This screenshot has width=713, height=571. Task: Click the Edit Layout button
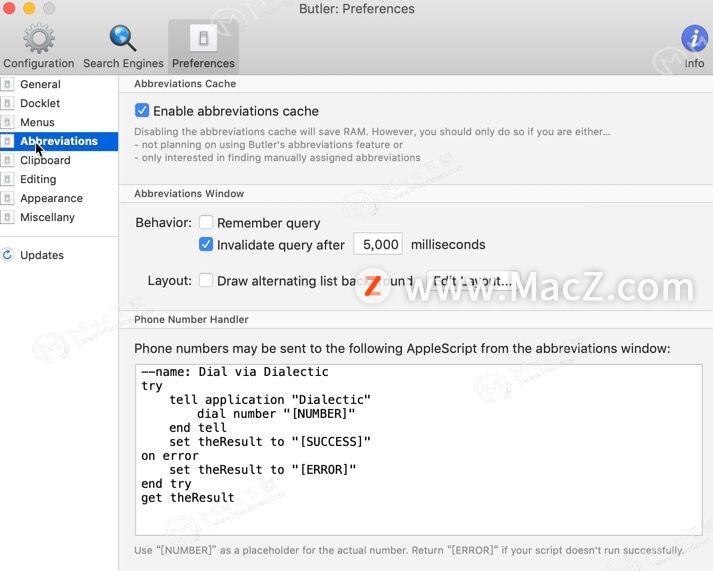pyautogui.click(x=472, y=281)
